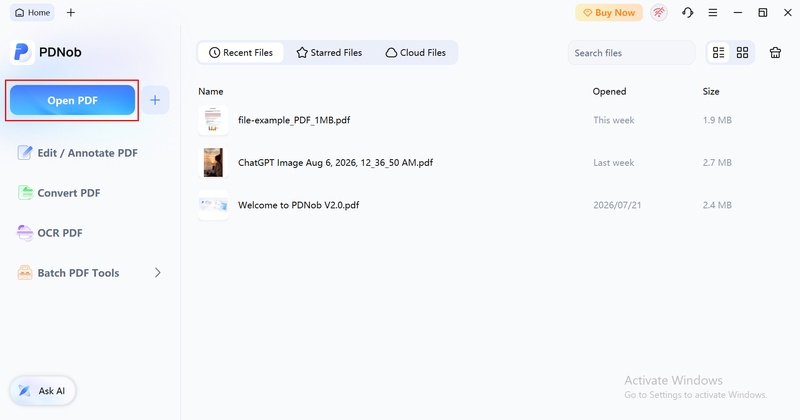The image size is (800, 420).
Task: Create new PDF with plus button beside Open PDF
Action: tap(155, 100)
